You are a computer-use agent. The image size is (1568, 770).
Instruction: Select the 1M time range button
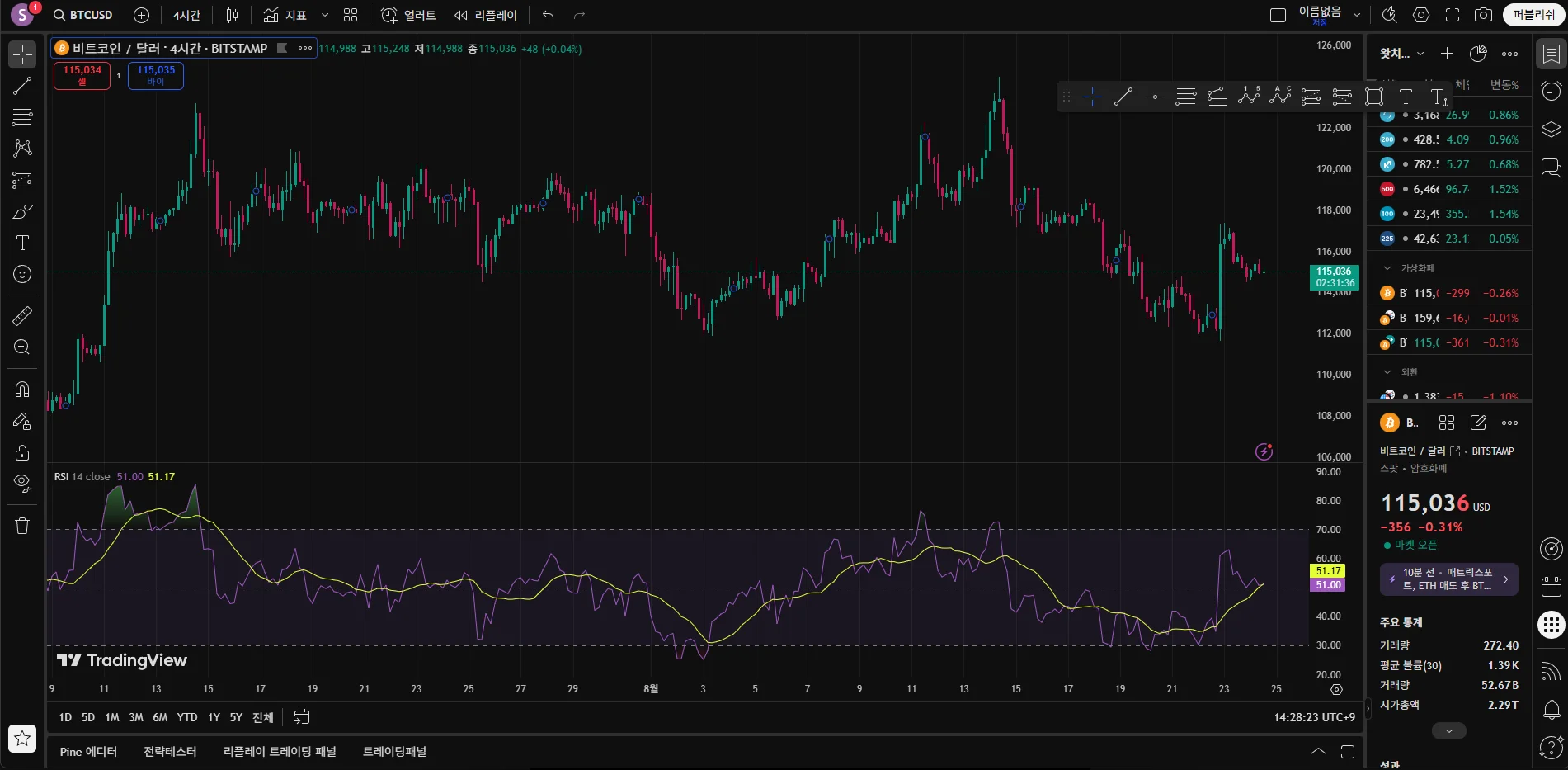[112, 717]
